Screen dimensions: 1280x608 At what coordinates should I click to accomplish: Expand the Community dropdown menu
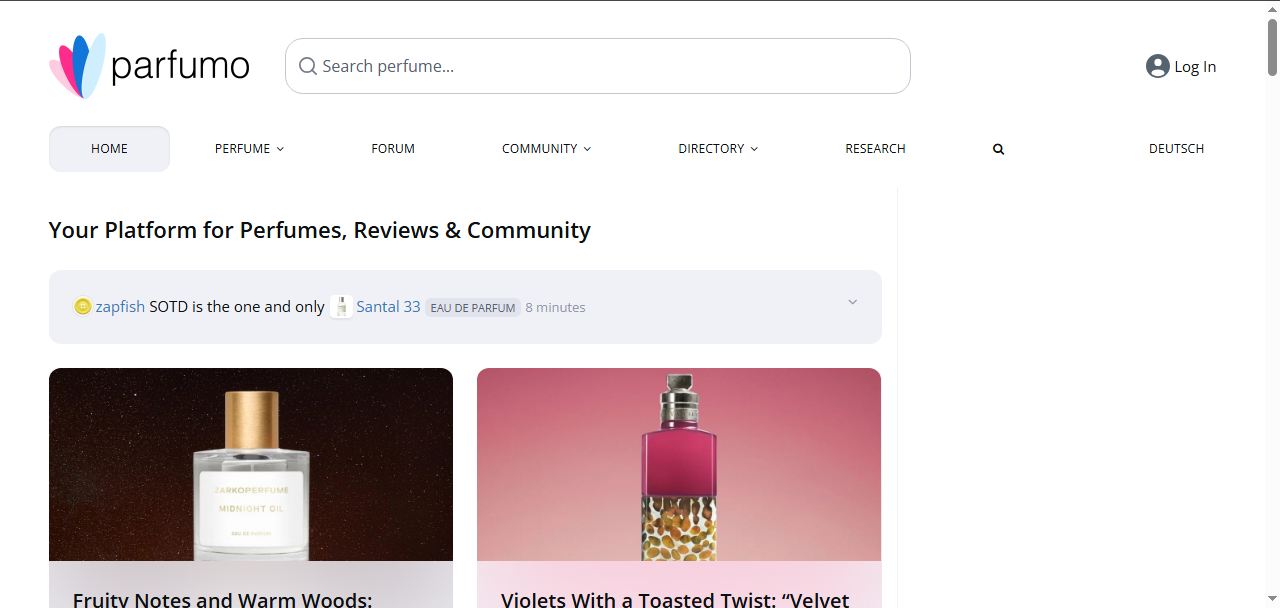coord(546,149)
